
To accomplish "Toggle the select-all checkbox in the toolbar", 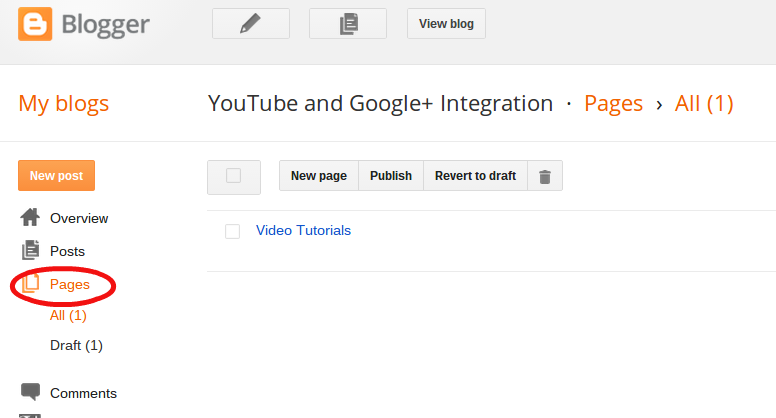I will [234, 176].
